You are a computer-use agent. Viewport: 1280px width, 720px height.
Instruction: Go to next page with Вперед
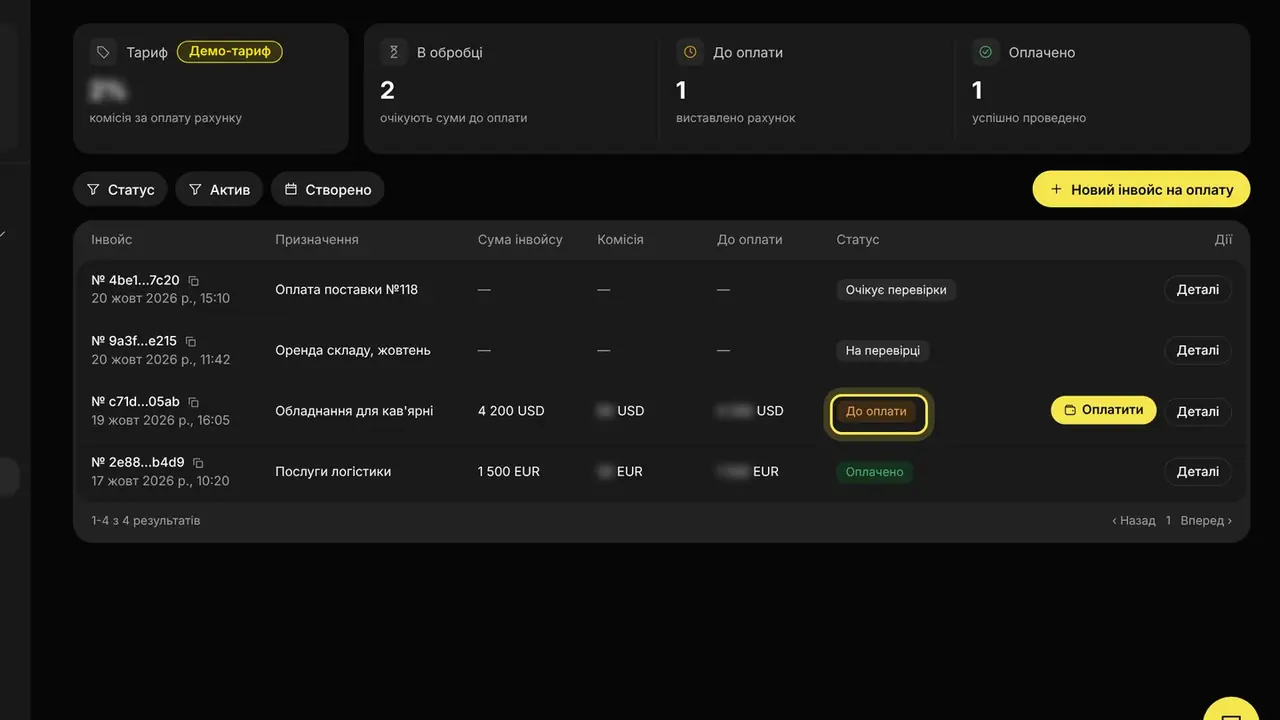pyautogui.click(x=1206, y=521)
